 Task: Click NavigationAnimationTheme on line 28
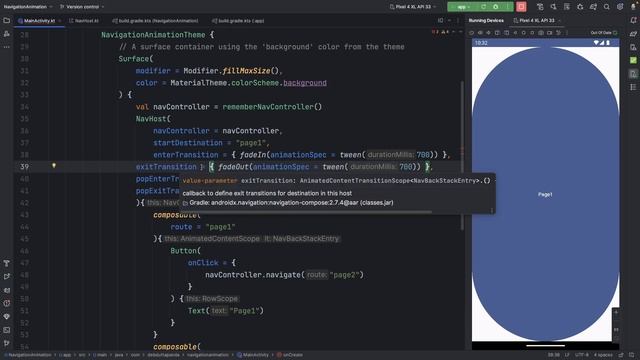pos(153,35)
